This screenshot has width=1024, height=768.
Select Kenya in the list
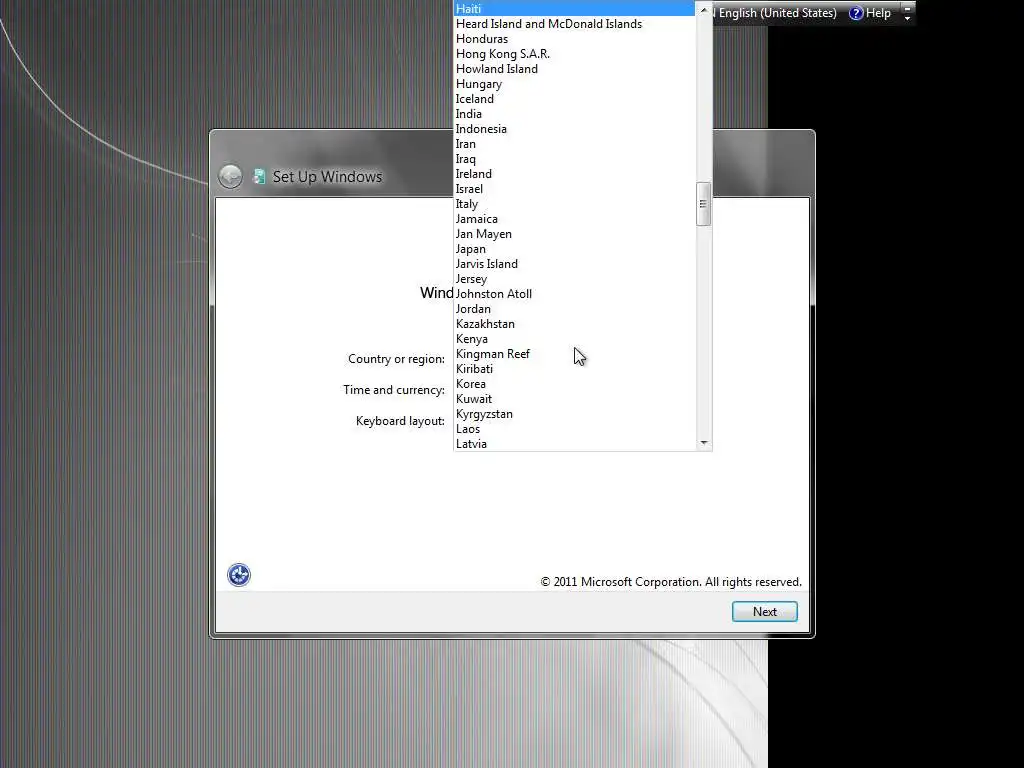pyautogui.click(x=574, y=339)
